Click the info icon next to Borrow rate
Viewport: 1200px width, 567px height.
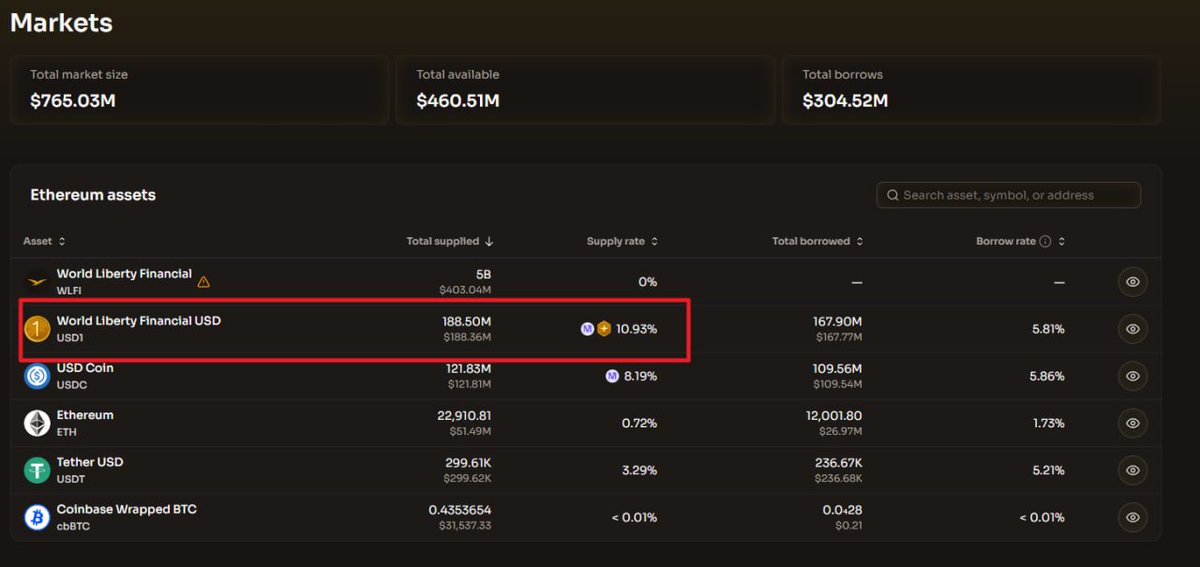pyautogui.click(x=1045, y=241)
